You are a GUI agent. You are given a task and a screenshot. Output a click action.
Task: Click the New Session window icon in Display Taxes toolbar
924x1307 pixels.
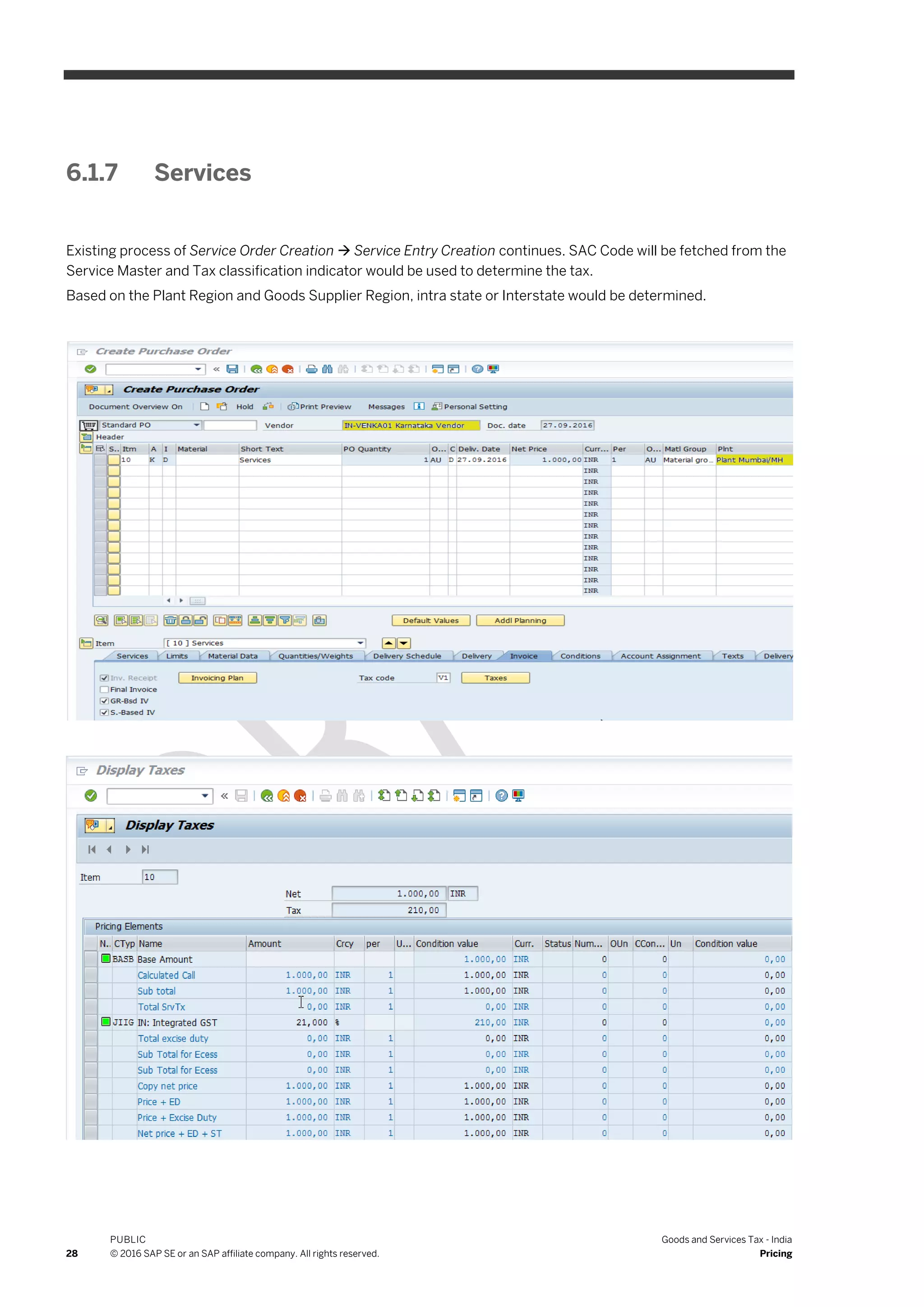tap(459, 796)
